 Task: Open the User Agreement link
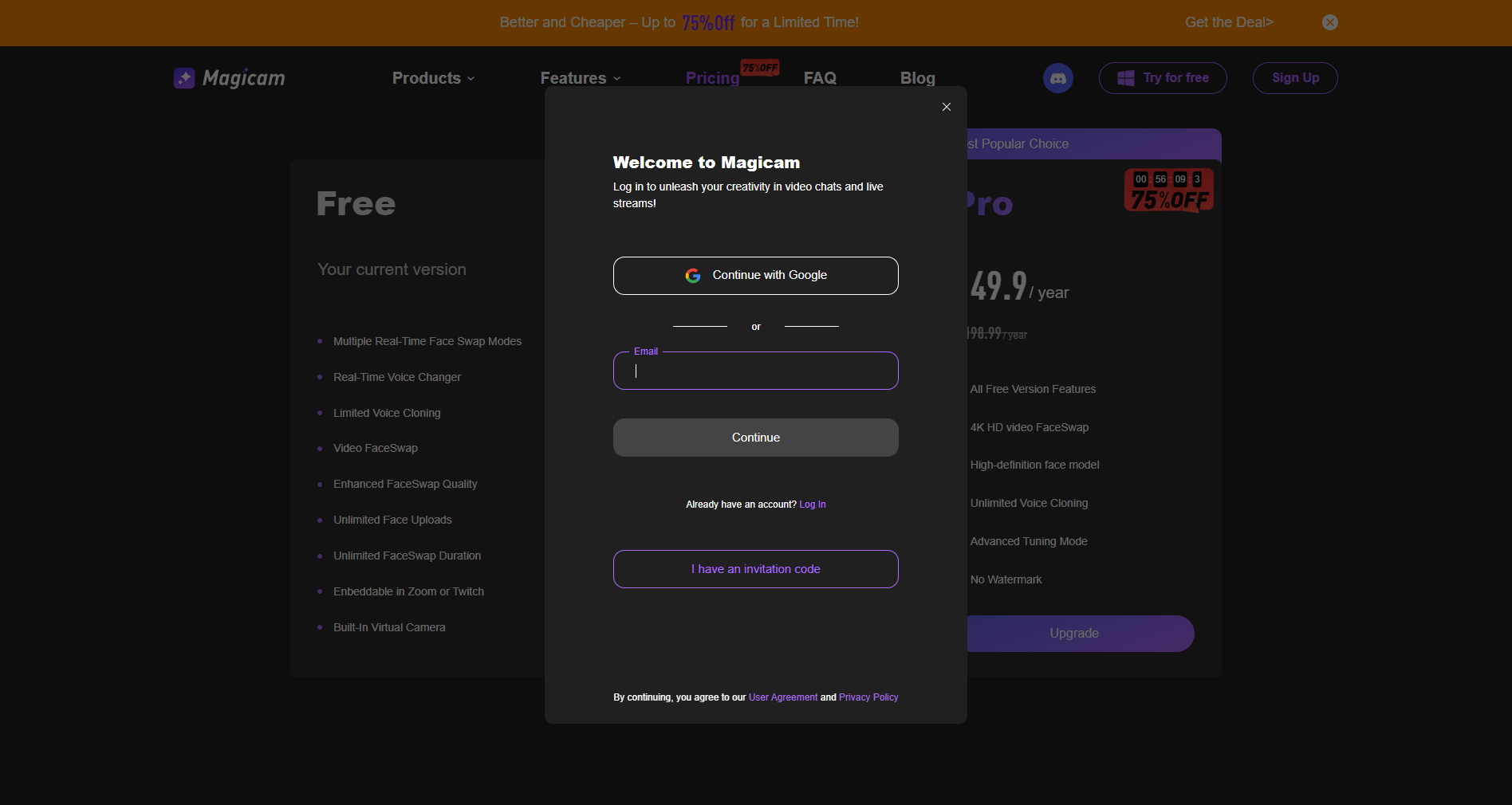click(783, 697)
